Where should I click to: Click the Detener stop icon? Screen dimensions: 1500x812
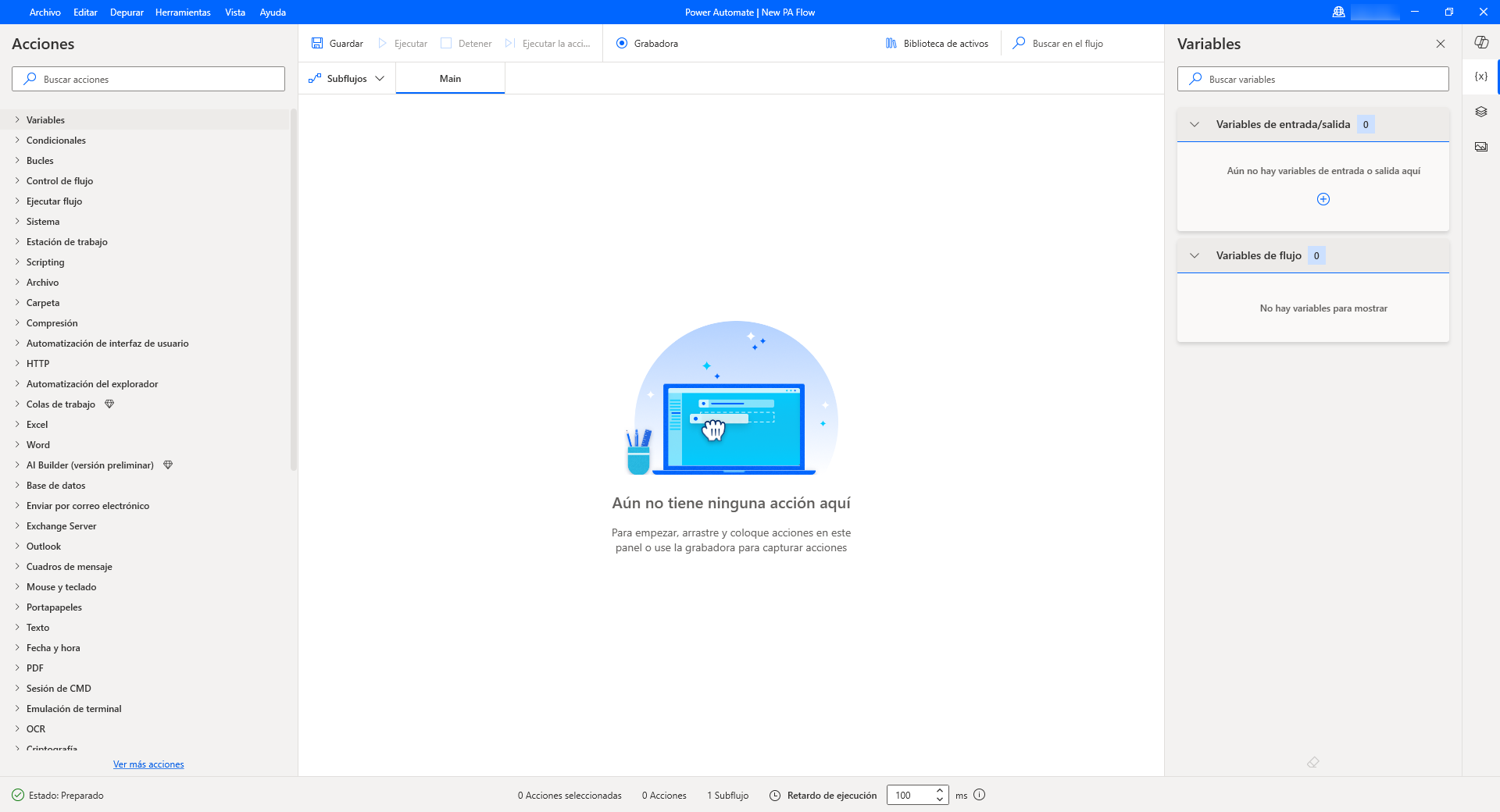point(446,44)
